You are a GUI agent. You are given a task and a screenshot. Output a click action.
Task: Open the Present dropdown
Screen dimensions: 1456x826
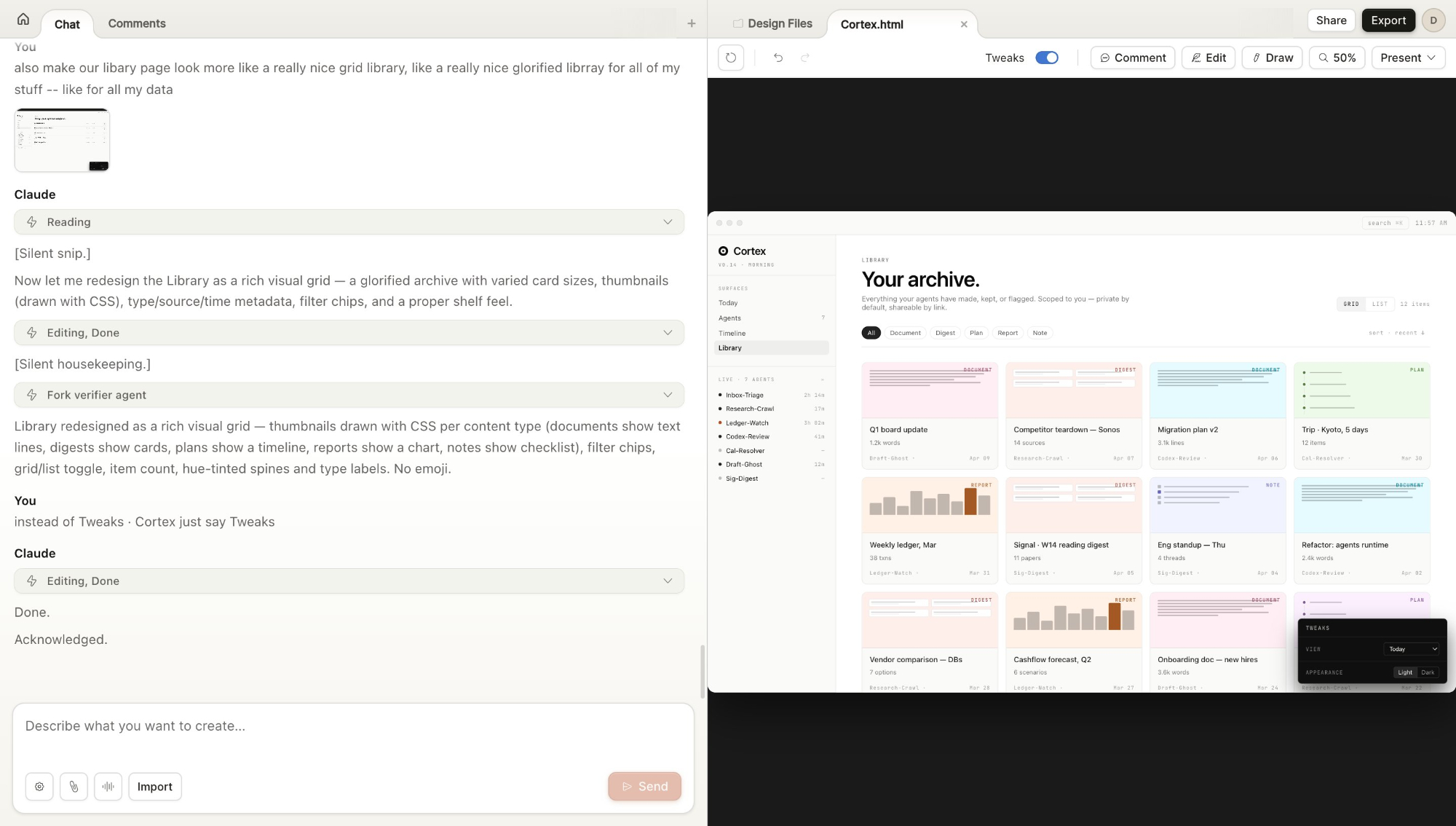tap(1407, 58)
